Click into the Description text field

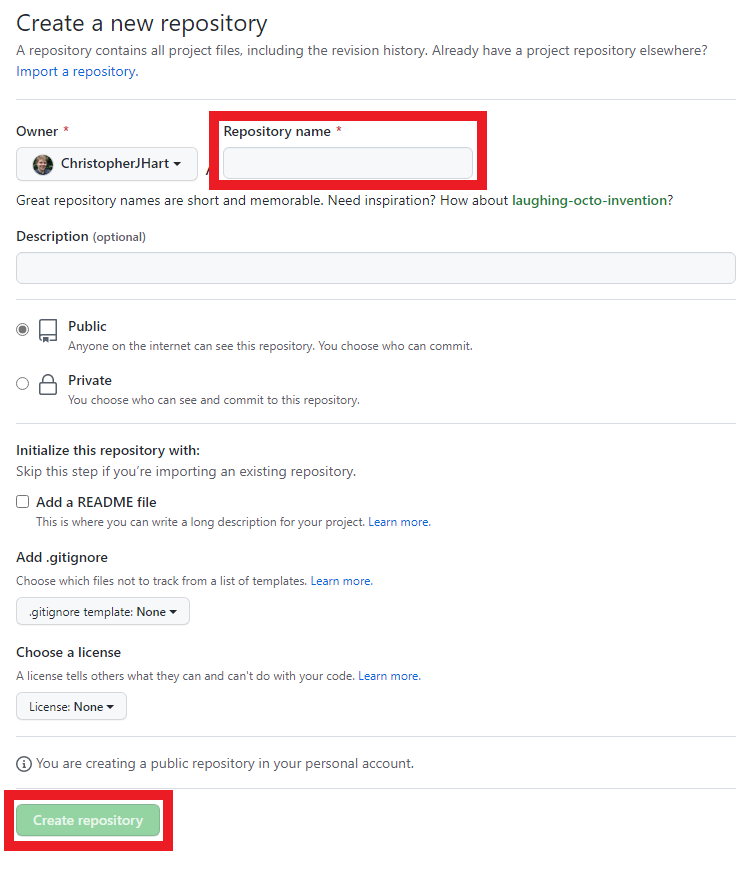pyautogui.click(x=376, y=268)
